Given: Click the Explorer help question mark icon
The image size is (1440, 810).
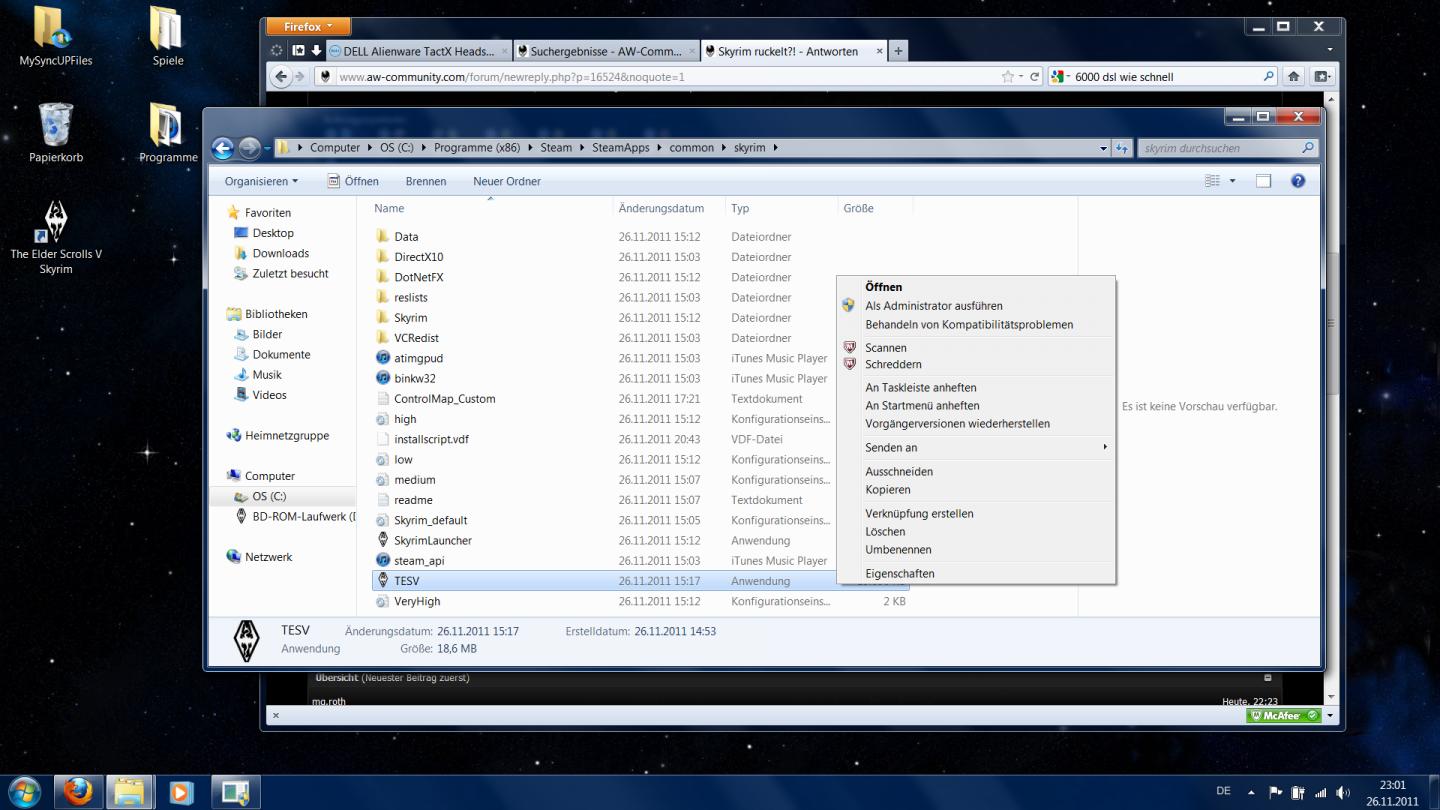Looking at the screenshot, I should pos(1298,181).
